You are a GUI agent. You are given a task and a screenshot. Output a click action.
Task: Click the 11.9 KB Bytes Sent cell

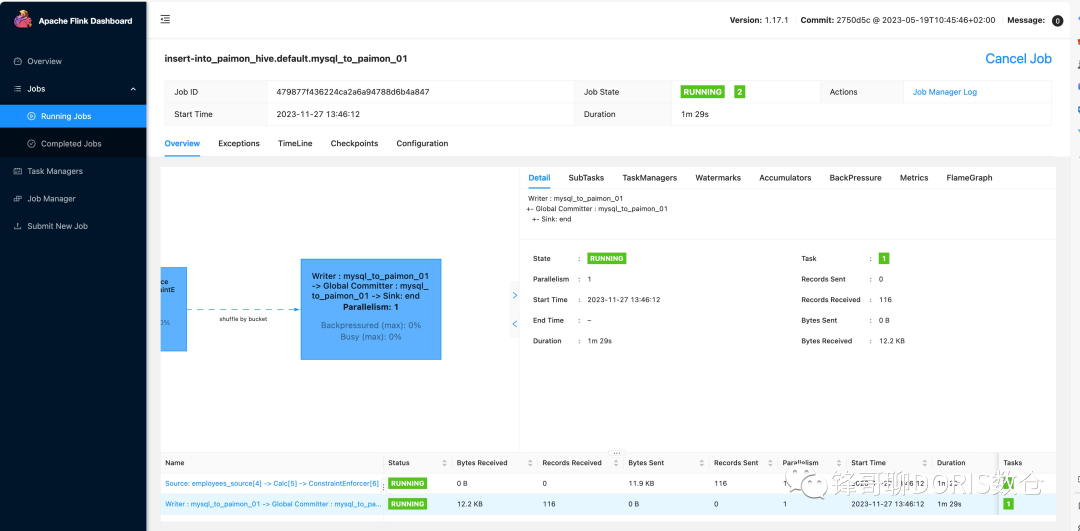643,483
